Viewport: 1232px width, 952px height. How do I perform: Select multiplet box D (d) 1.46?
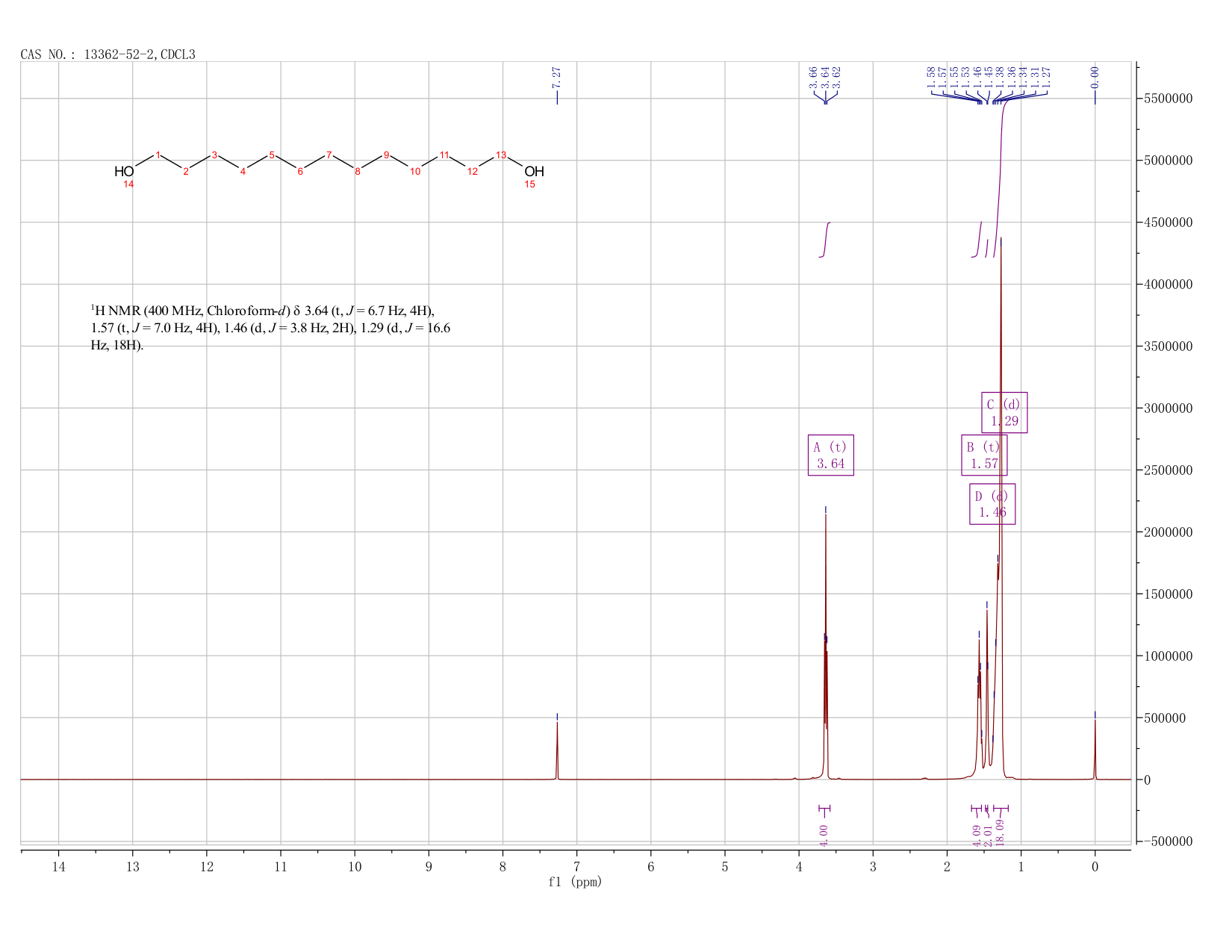point(992,504)
